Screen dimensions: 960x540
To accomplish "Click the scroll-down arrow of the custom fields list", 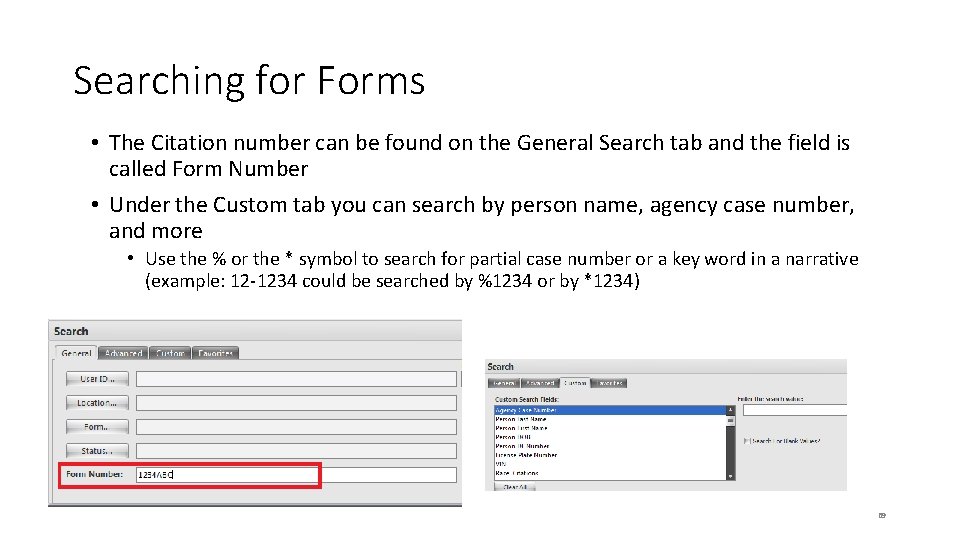I will (730, 476).
